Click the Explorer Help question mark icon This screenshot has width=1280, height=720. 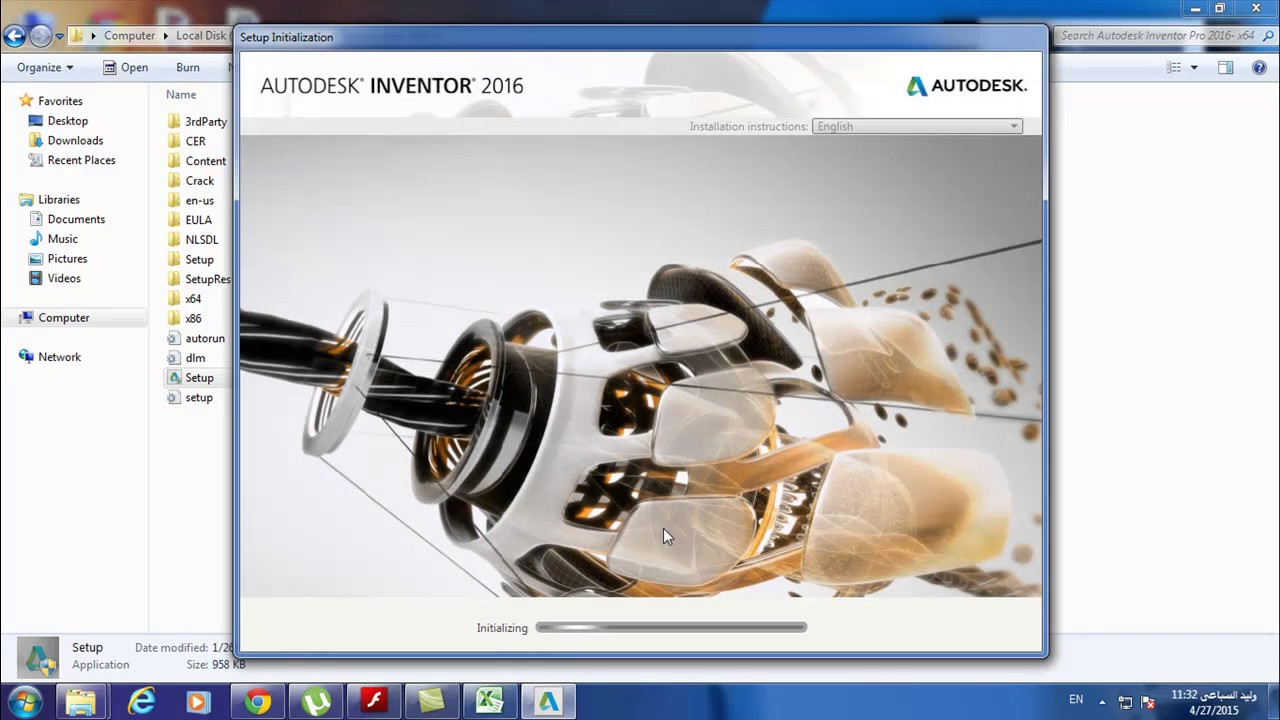[x=1260, y=67]
